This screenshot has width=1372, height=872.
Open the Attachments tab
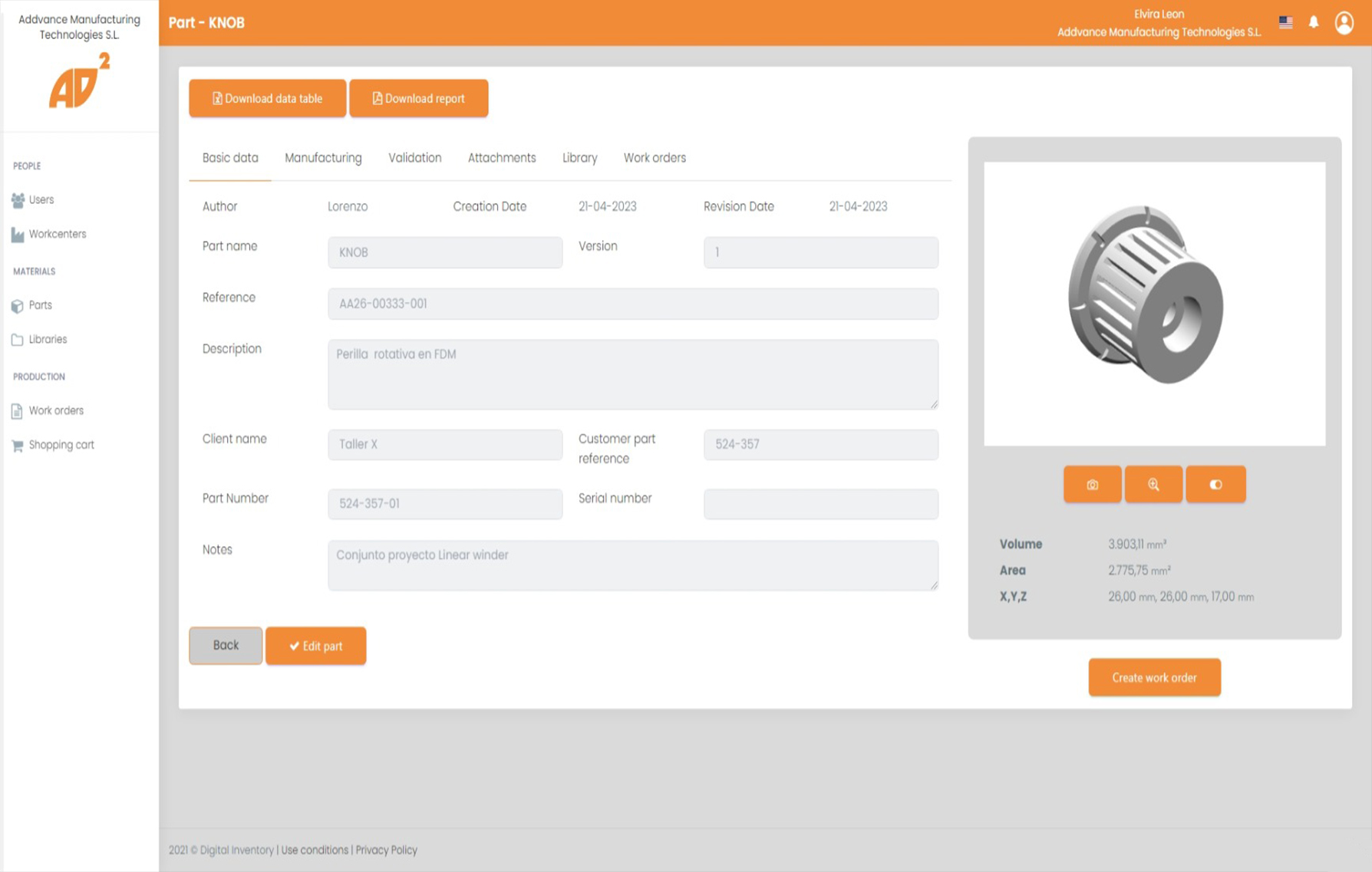click(x=502, y=158)
